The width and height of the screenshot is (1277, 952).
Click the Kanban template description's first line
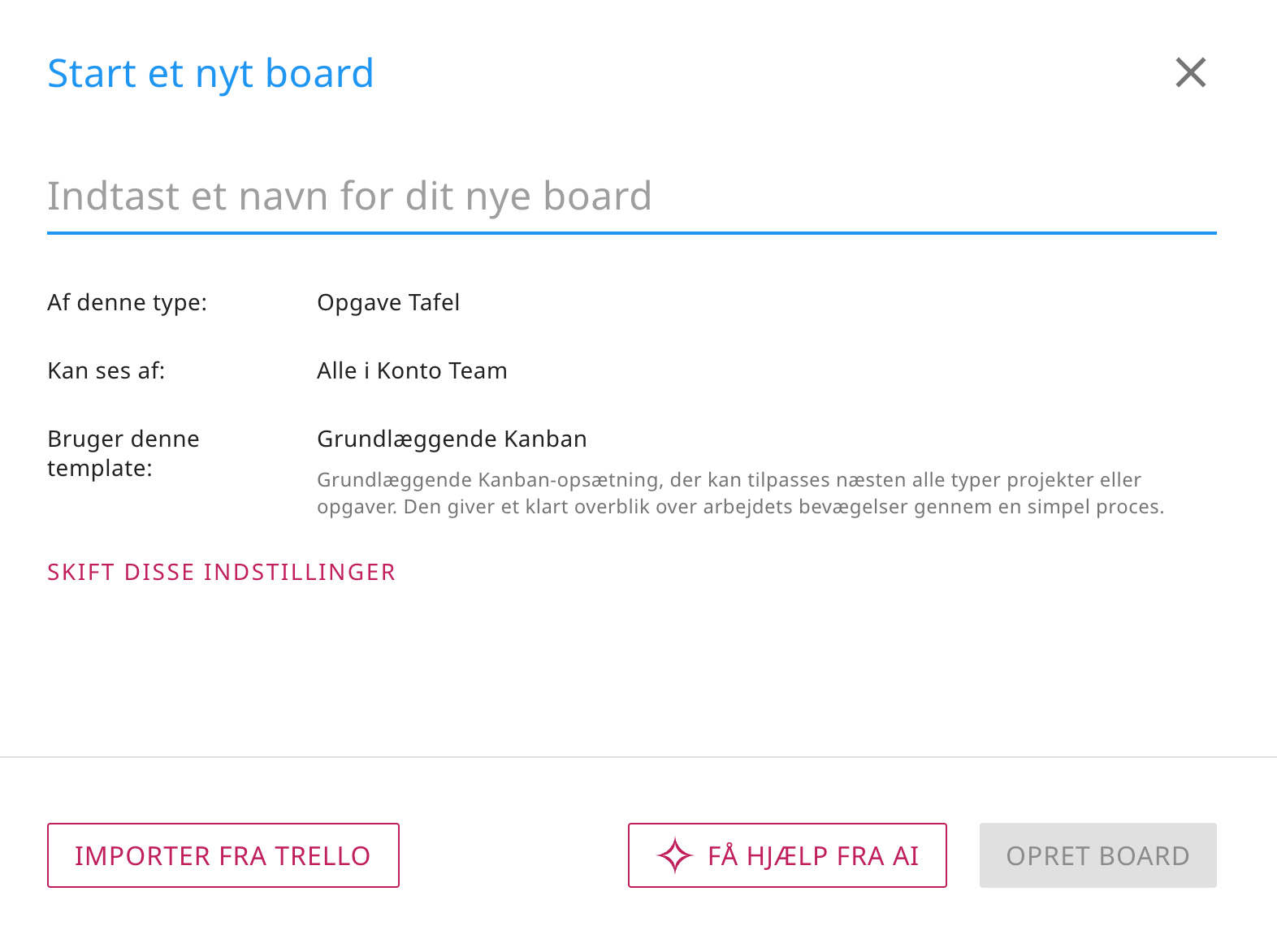click(x=729, y=479)
